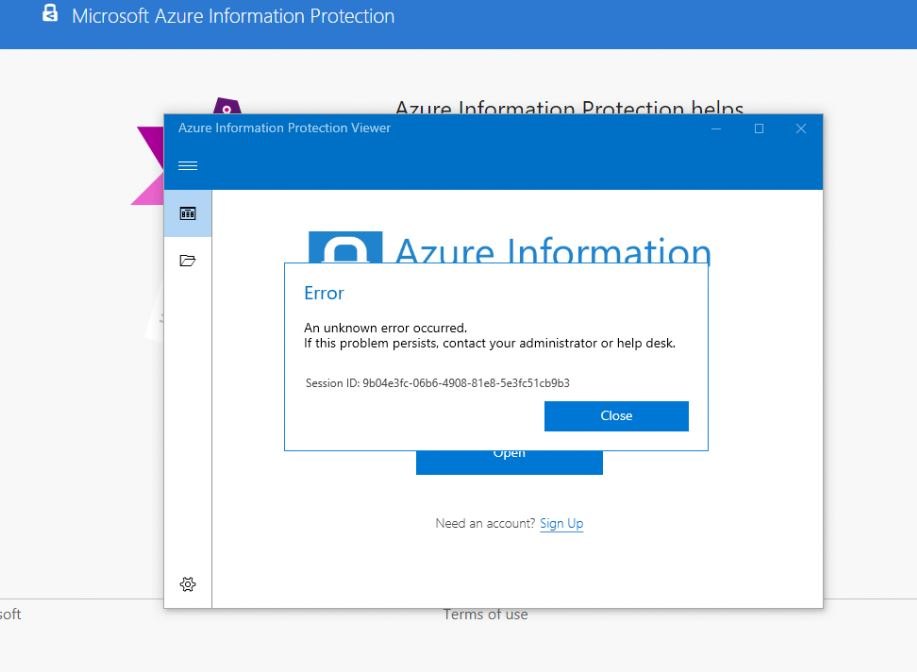Open the hamburger menu in Viewer window

[188, 166]
